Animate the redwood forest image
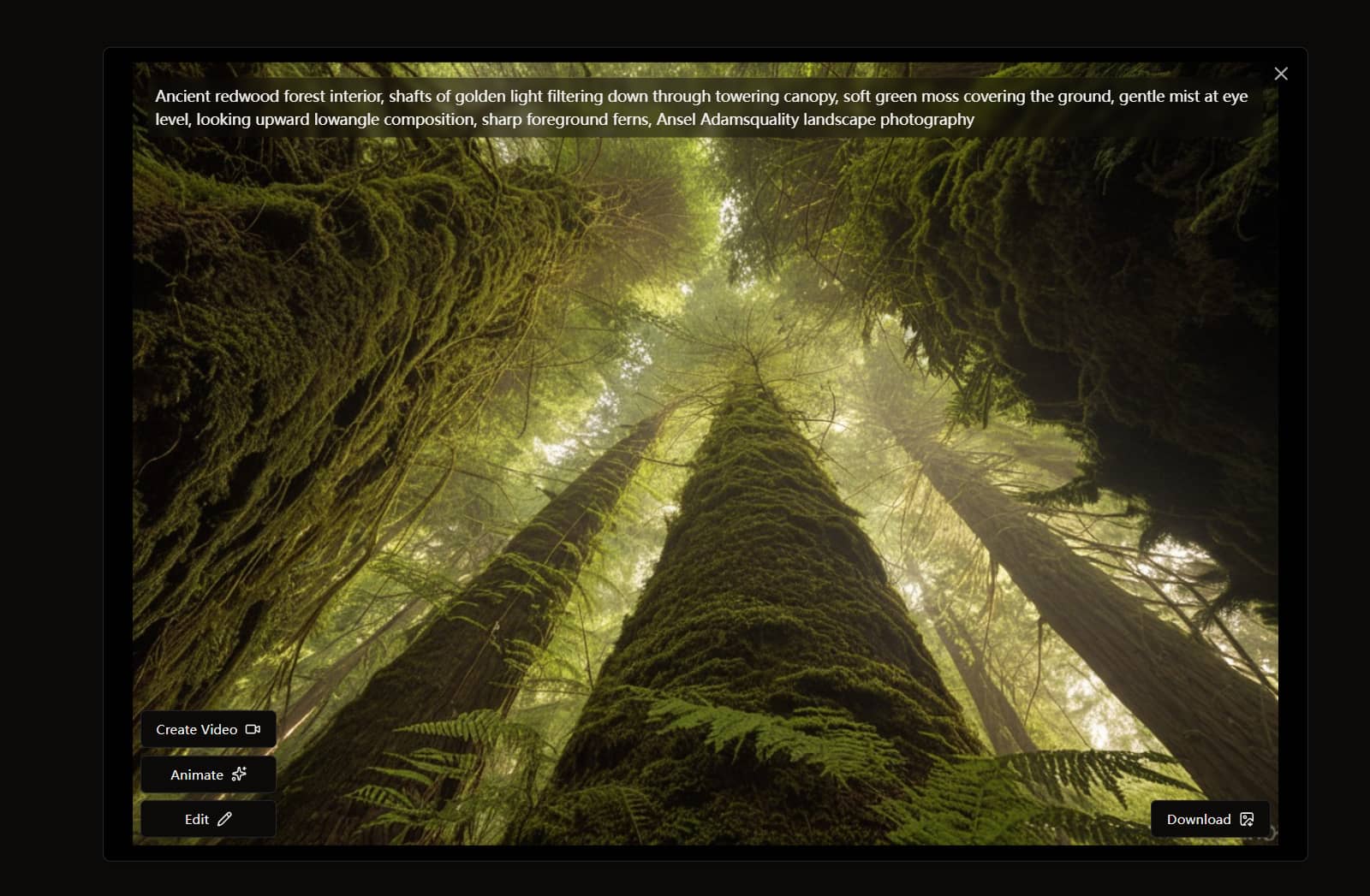 208,774
